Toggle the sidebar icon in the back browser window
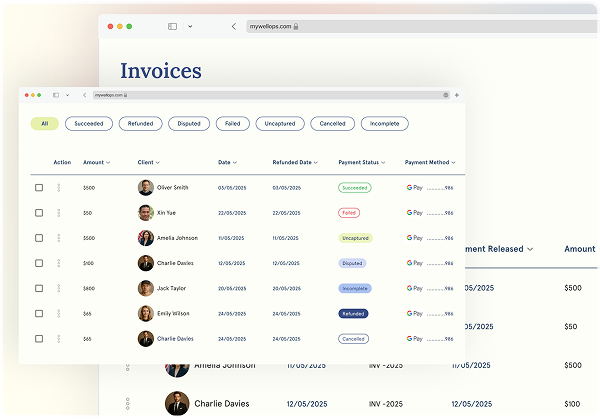Image resolution: width=600 pixels, height=419 pixels. coord(172,26)
